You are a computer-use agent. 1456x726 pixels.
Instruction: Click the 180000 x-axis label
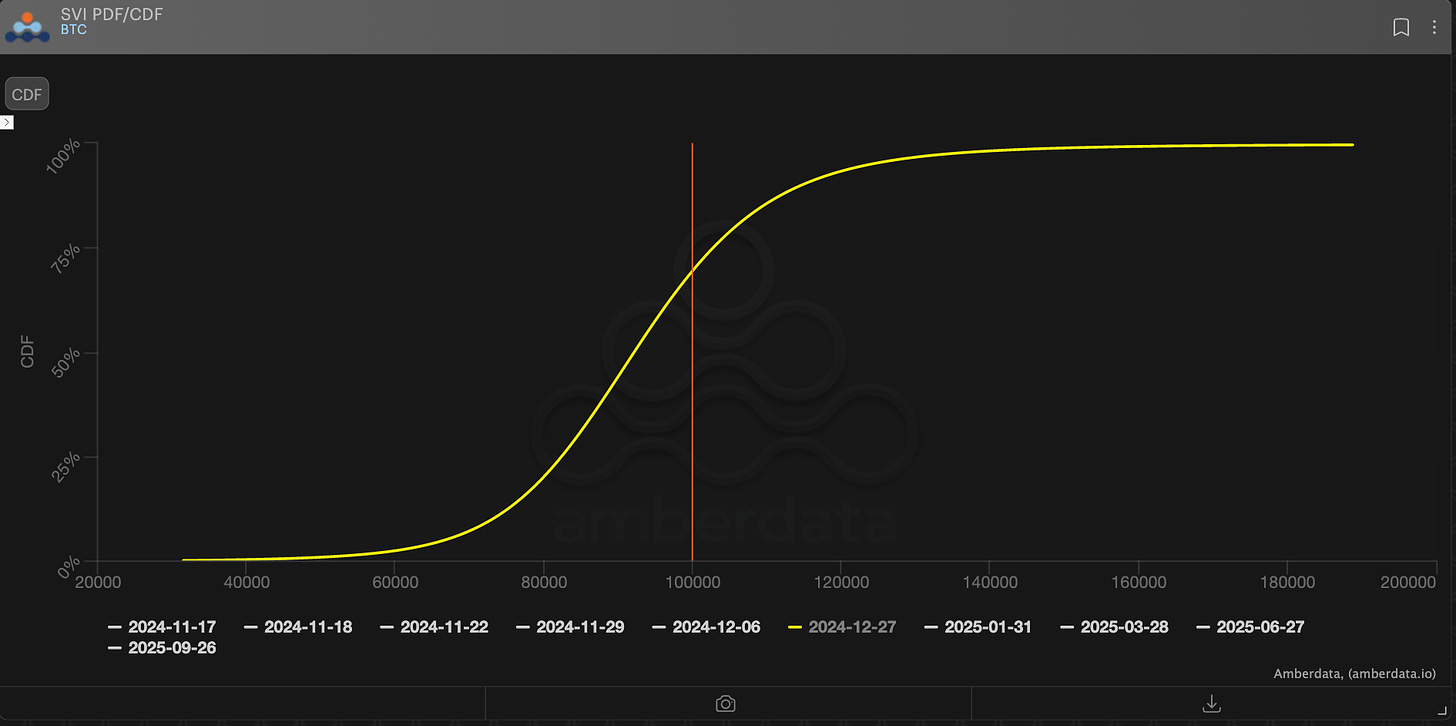[x=1287, y=582]
